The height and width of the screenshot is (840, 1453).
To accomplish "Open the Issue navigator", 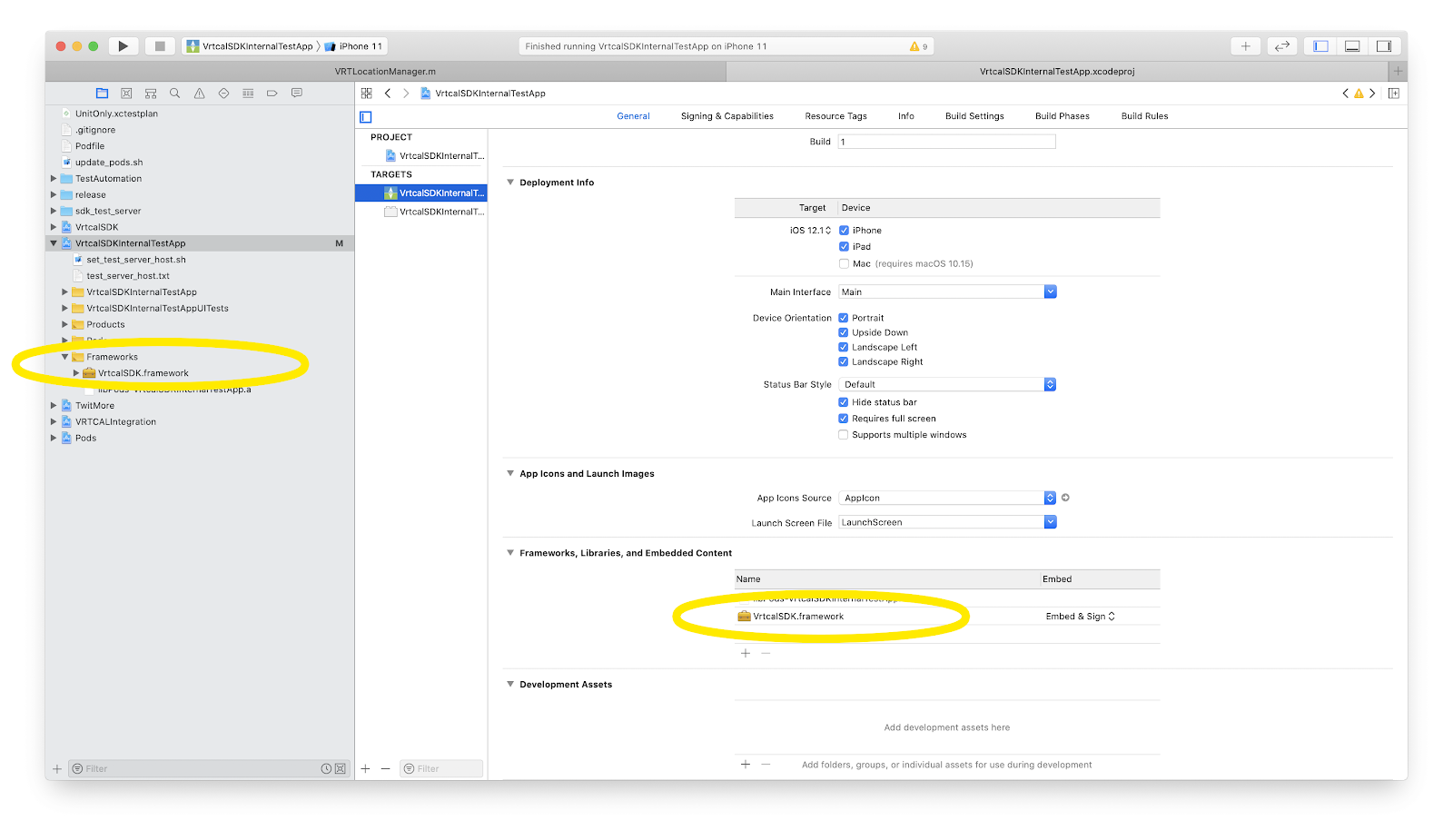I will 199,94.
